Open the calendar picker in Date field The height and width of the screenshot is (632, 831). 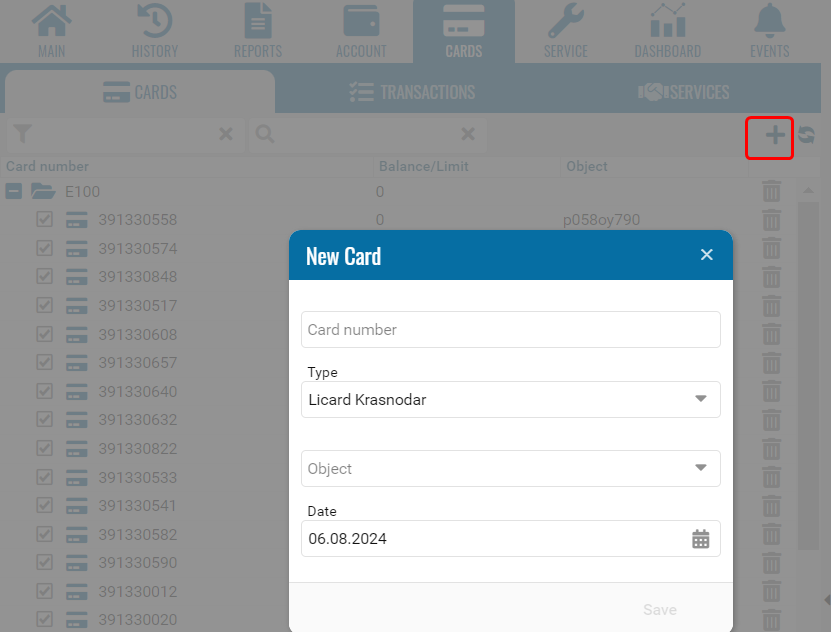700,539
